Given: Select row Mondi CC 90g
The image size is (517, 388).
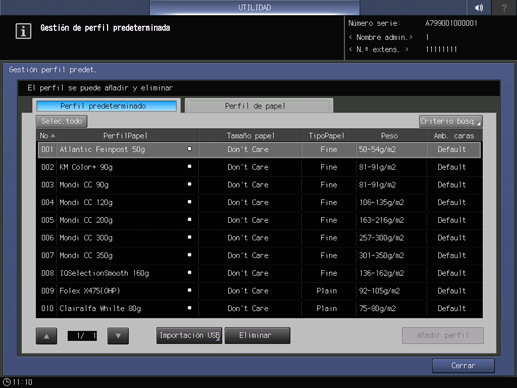Looking at the screenshot, I should 259,185.
